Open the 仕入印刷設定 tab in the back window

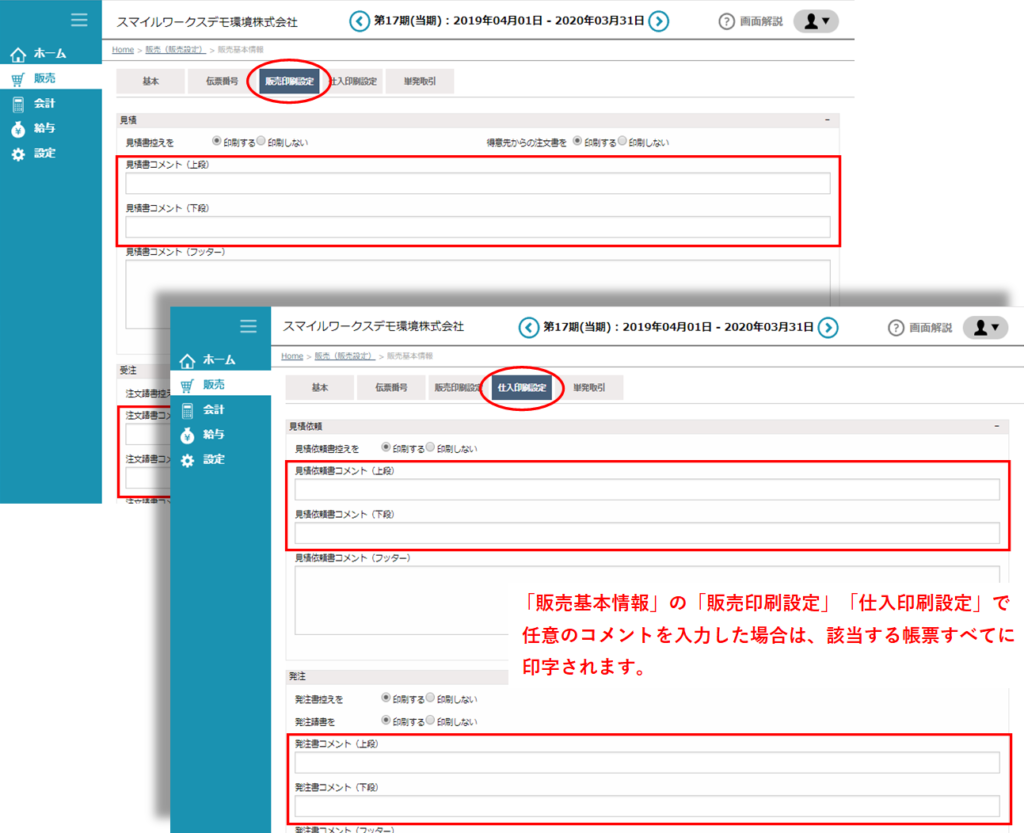(353, 81)
